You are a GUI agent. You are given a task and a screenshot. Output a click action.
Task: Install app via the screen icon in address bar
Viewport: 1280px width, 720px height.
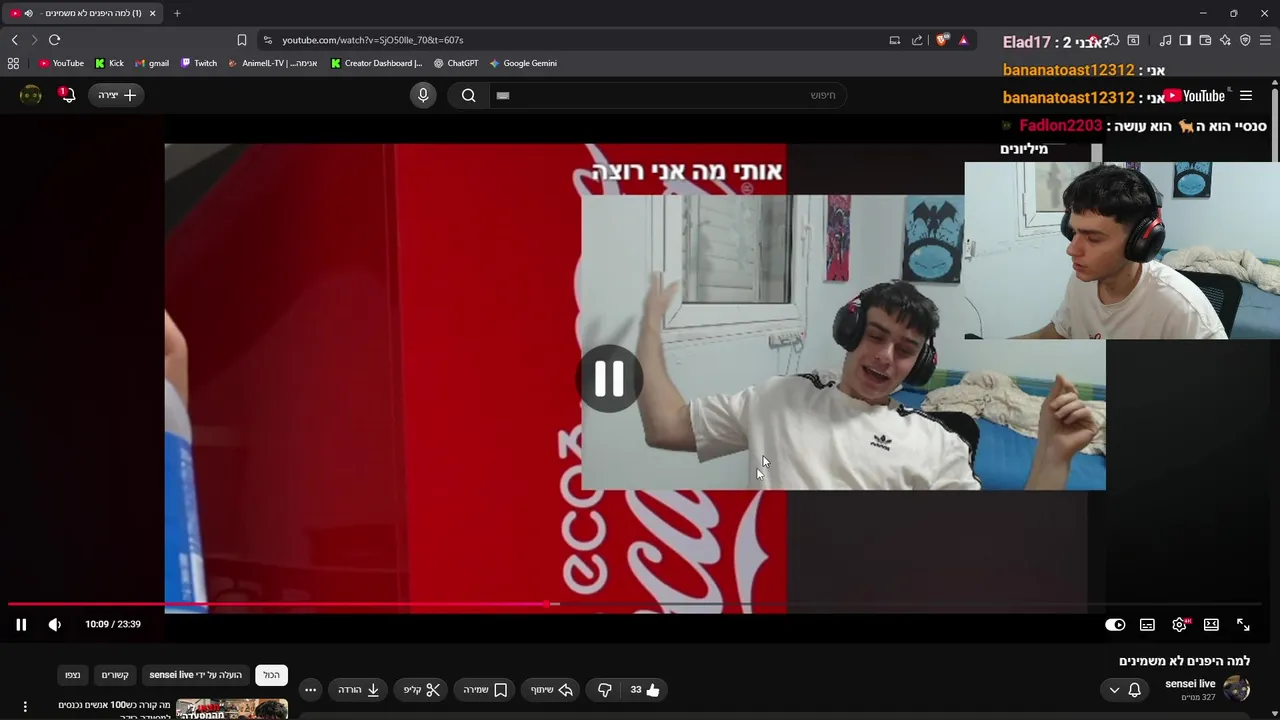tap(895, 40)
